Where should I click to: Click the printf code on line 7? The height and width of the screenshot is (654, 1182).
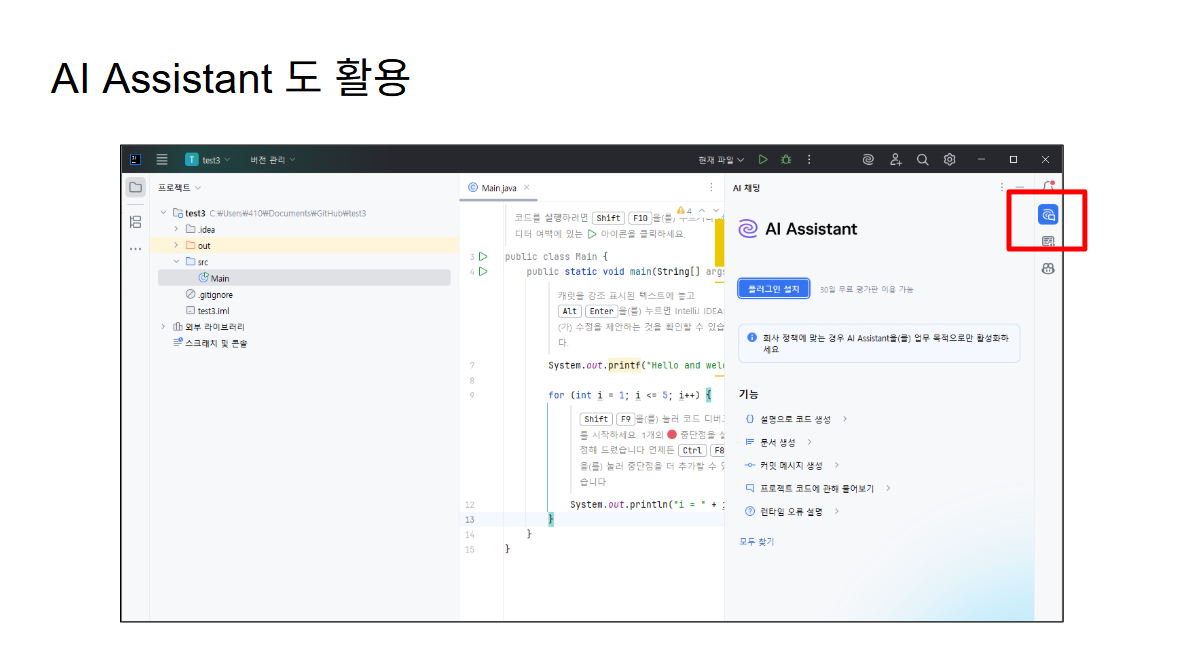point(624,365)
